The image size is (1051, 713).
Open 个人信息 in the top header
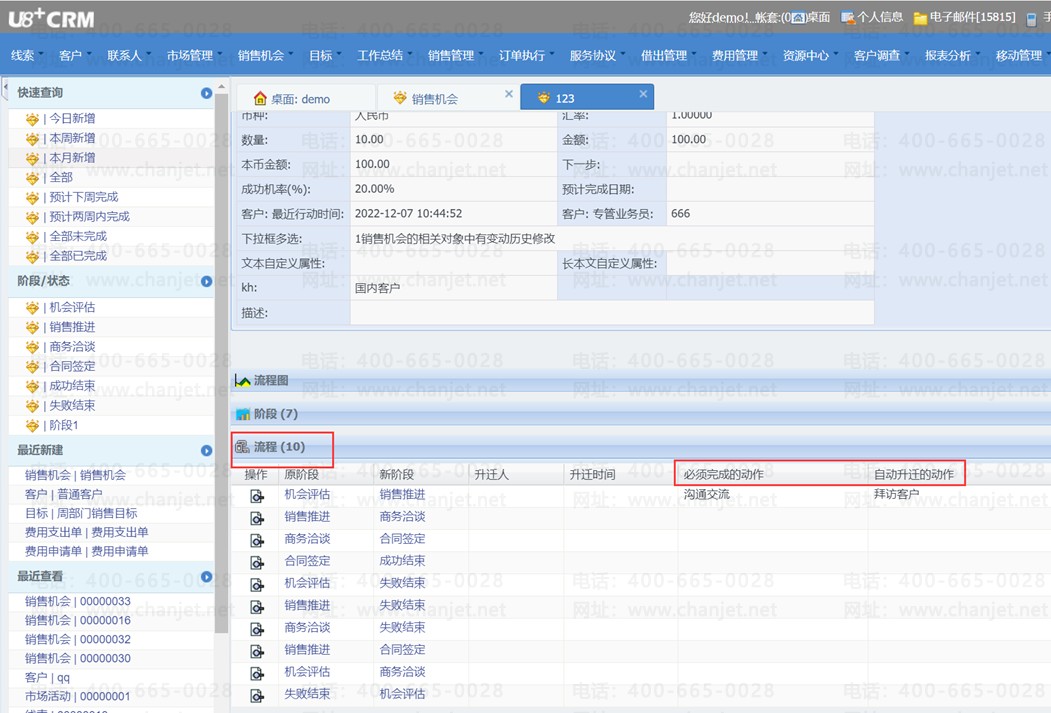point(872,17)
